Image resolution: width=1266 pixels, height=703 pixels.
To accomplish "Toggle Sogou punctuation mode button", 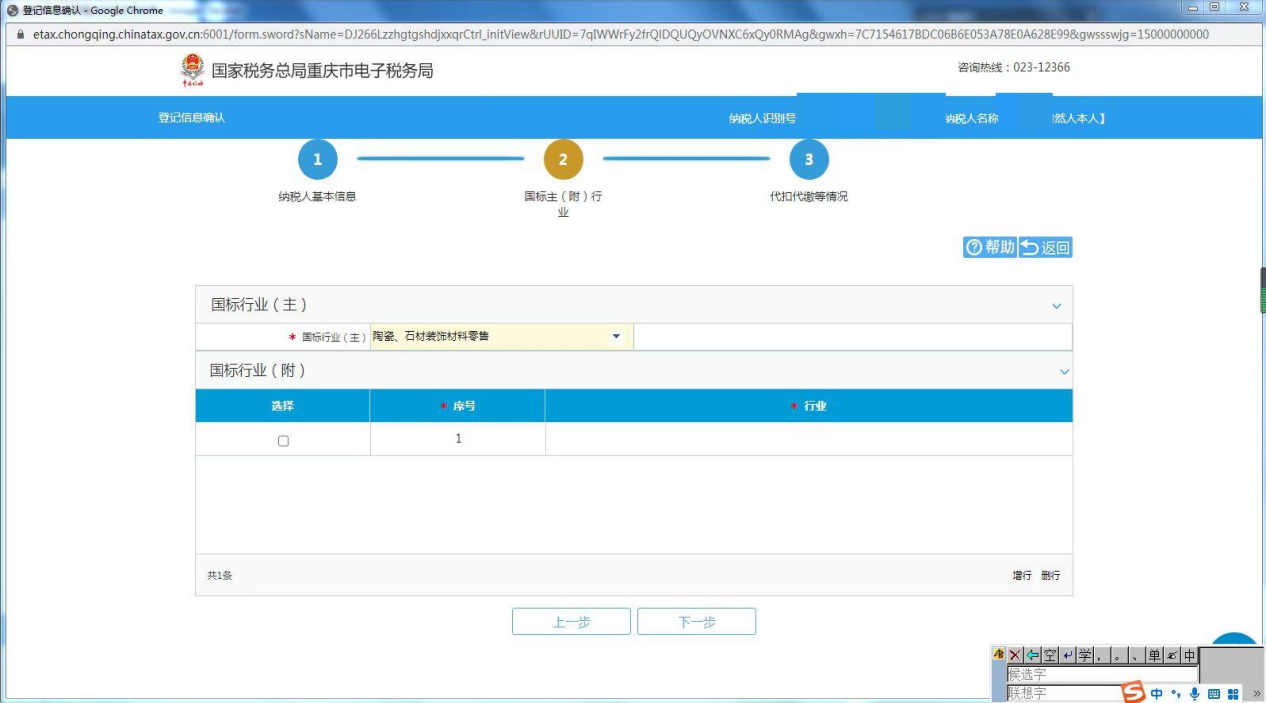I will (1176, 693).
